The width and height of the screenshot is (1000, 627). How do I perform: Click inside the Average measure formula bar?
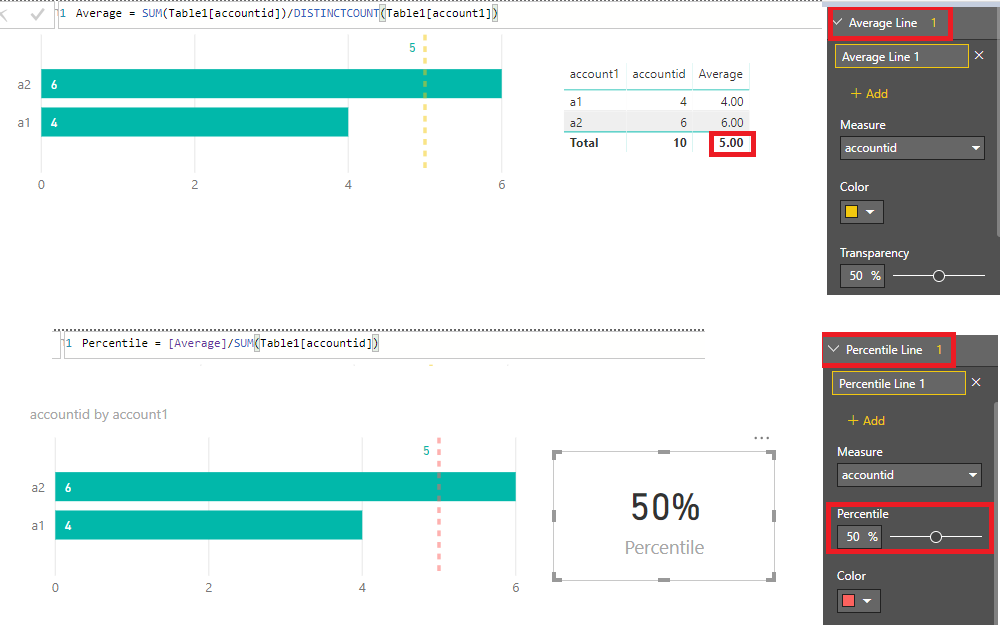[440, 14]
